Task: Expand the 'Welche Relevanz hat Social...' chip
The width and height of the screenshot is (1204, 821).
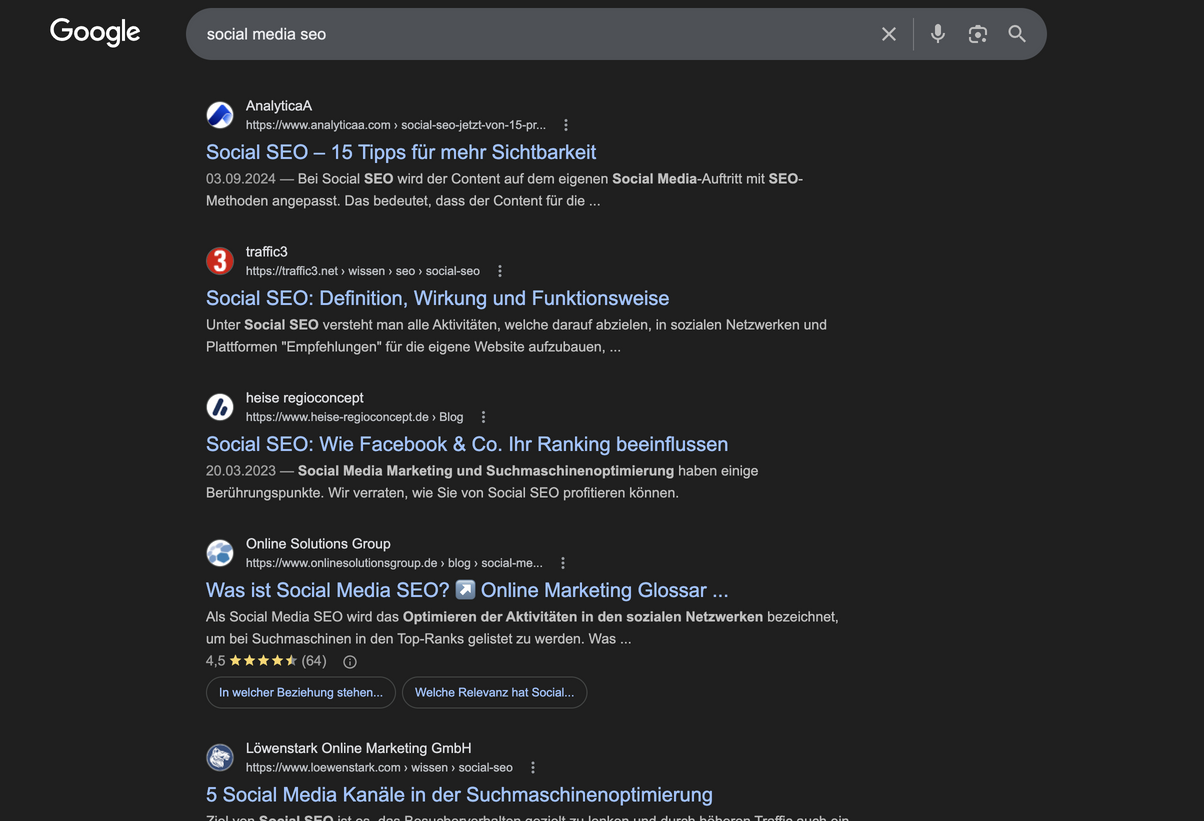Action: pos(494,692)
